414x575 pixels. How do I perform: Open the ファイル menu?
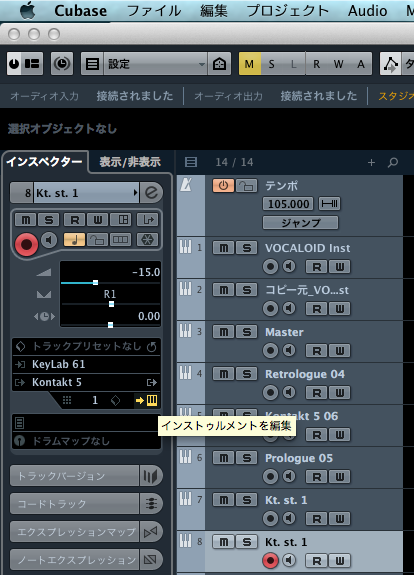(x=154, y=11)
